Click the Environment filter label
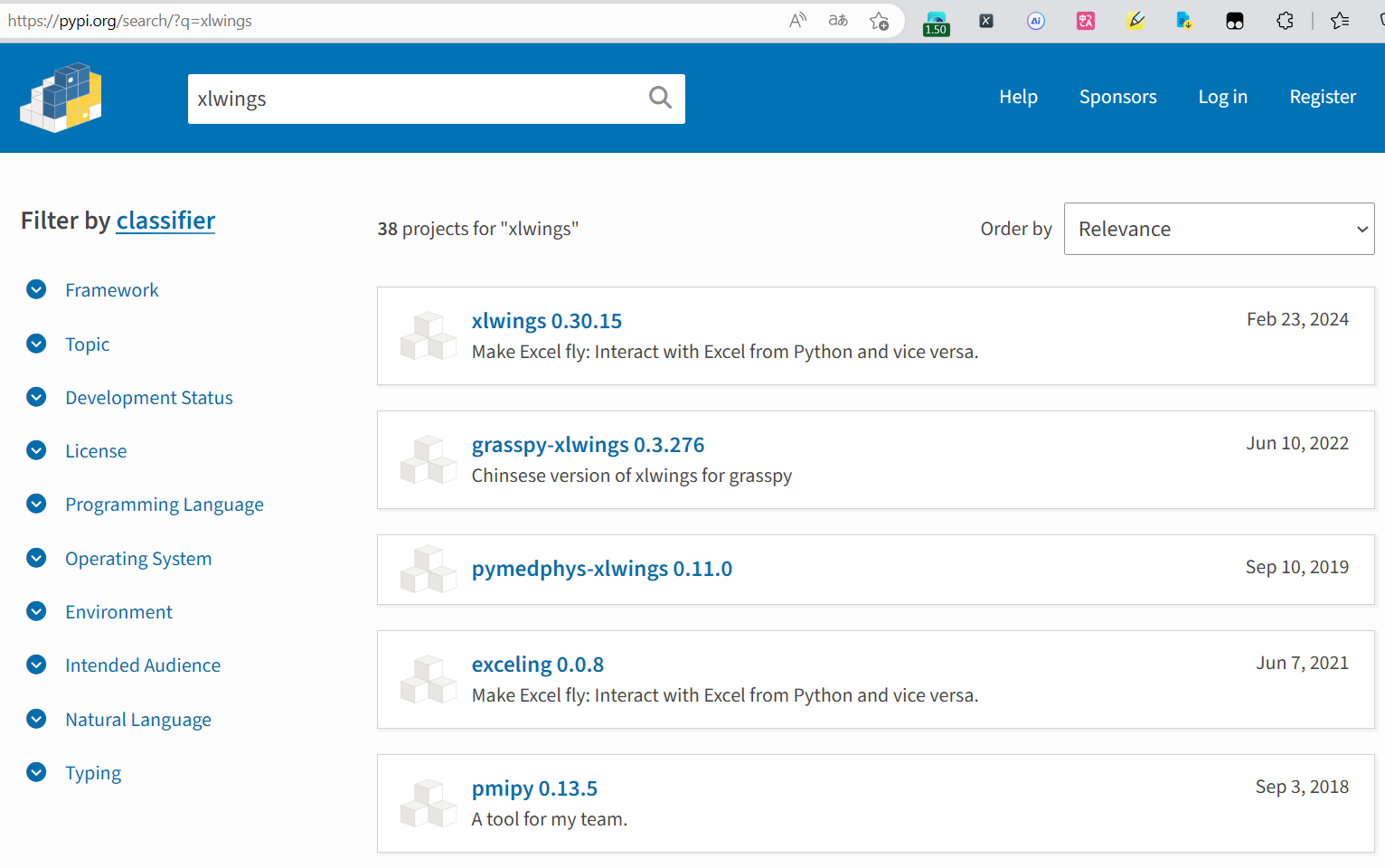This screenshot has width=1385, height=868. click(118, 612)
